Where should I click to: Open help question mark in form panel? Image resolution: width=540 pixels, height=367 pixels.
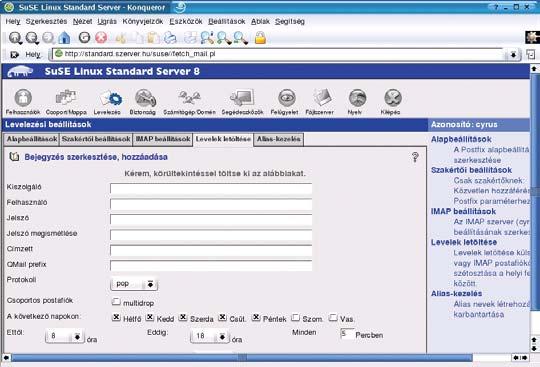click(415, 157)
